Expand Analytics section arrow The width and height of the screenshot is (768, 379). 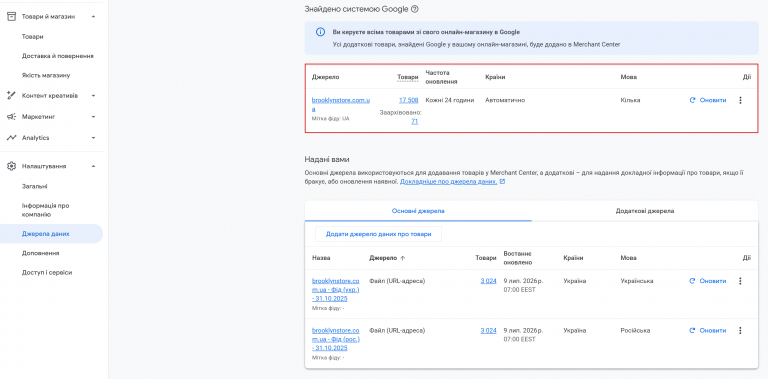coord(93,138)
